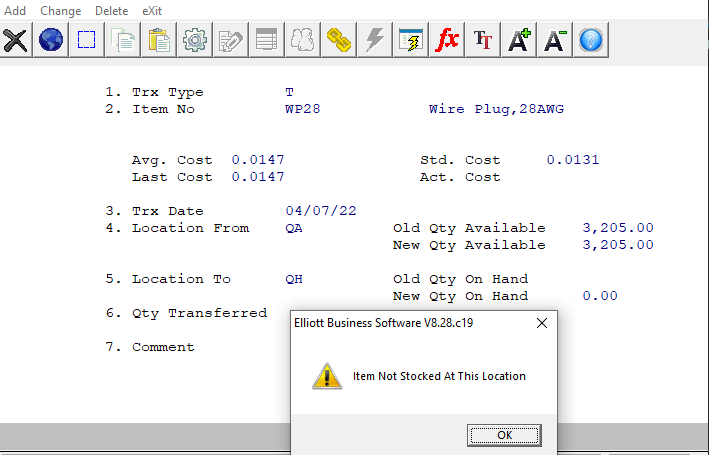Image resolution: width=709 pixels, height=455 pixels.
Task: Increase font size with A plus icon
Action: click(x=519, y=40)
